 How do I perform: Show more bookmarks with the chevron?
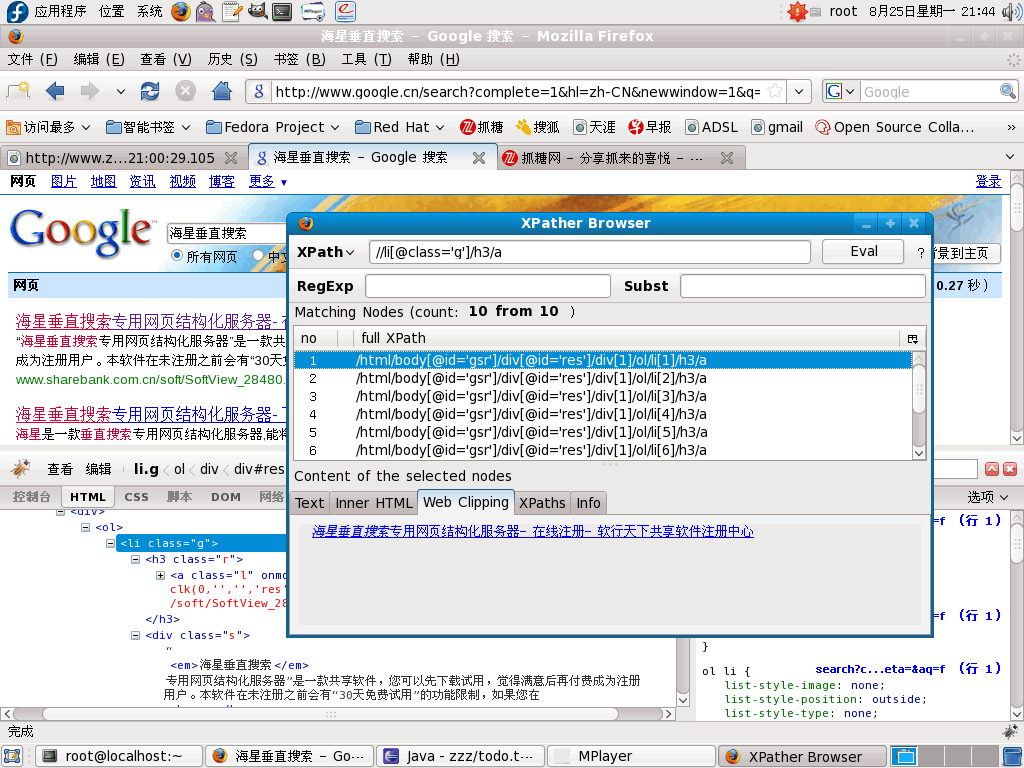coord(1012,127)
